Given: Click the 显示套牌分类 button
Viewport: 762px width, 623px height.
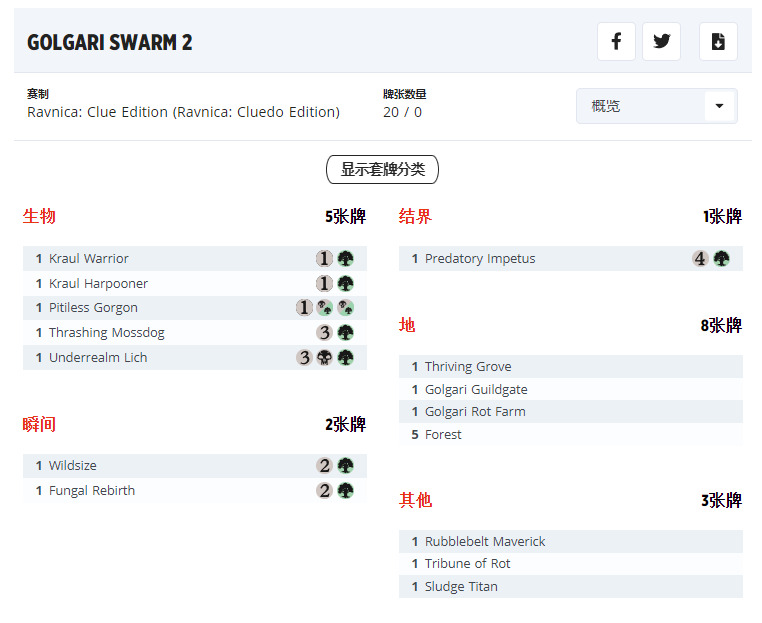Looking at the screenshot, I should tap(382, 170).
